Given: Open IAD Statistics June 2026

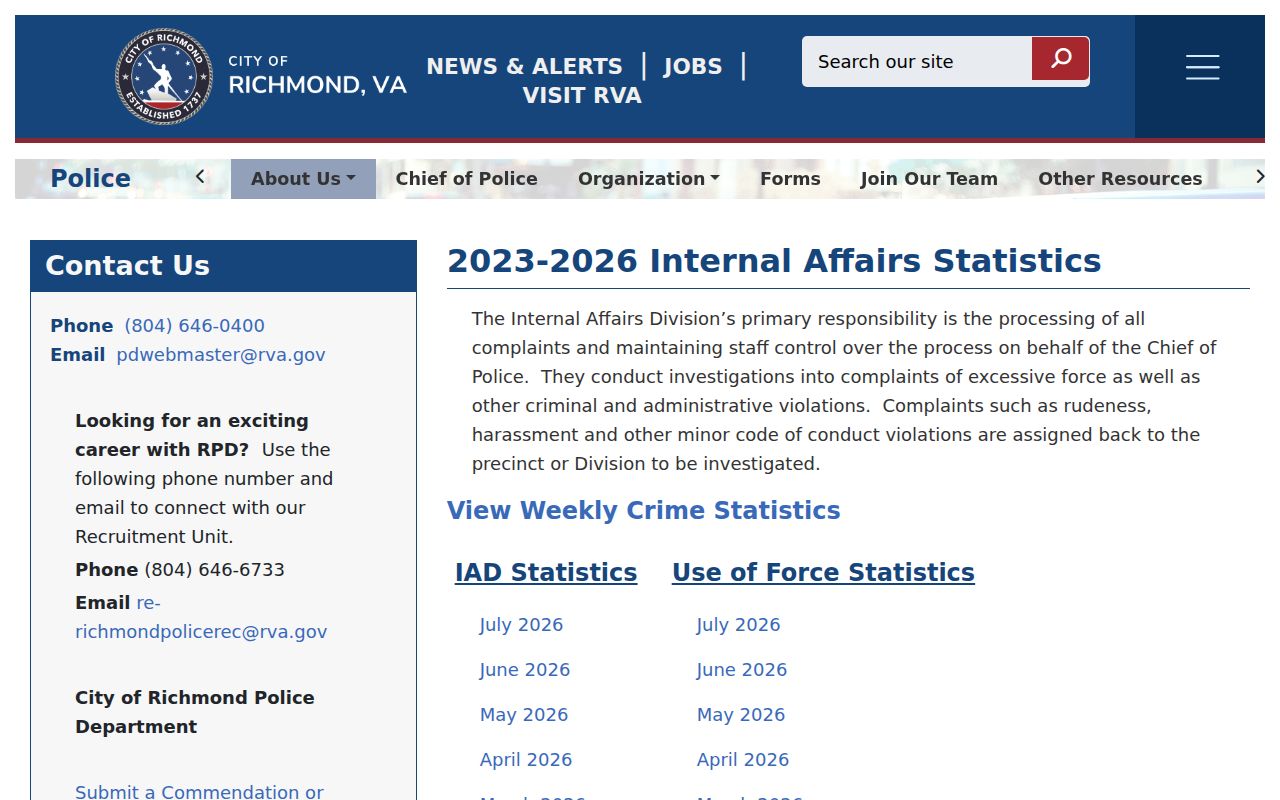Looking at the screenshot, I should point(525,670).
